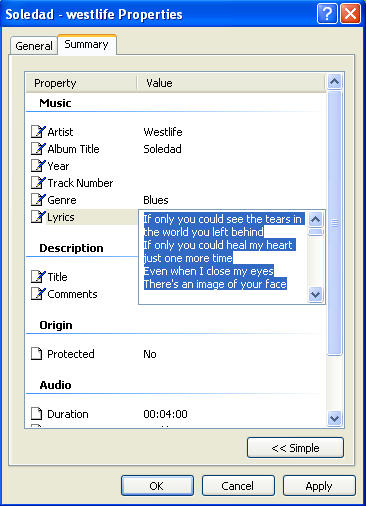Screen dimensions: 366x506
Task: Select the Protected property label
Action: (x=71, y=354)
